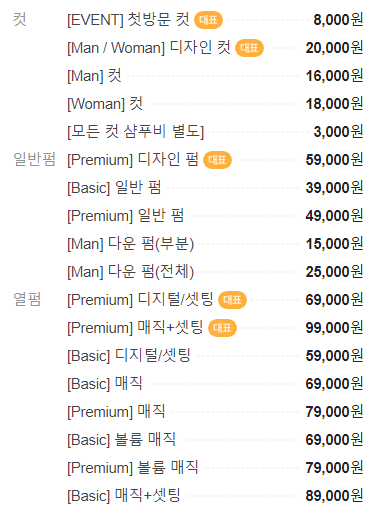Select [Man] 다운 펌(전체) item
The image size is (369, 510).
point(131,272)
